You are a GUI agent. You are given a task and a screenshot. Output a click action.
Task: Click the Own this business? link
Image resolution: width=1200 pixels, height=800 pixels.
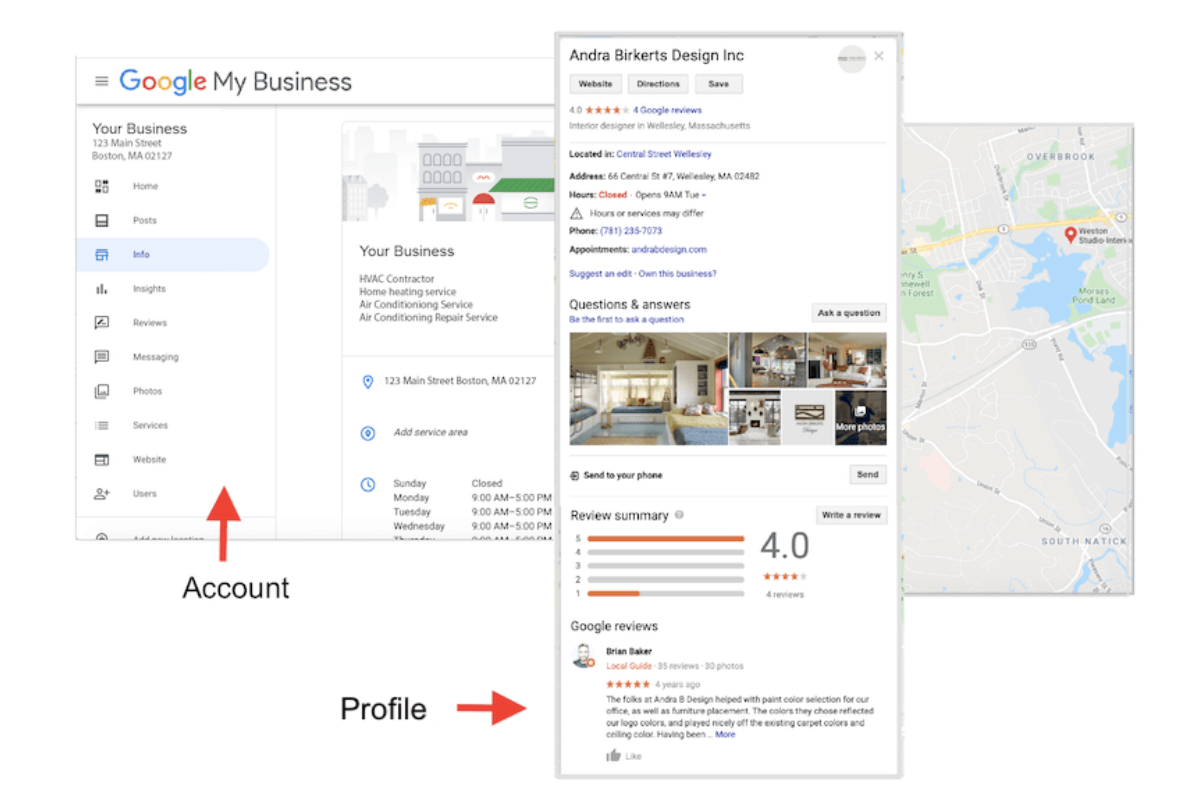pyautogui.click(x=677, y=273)
